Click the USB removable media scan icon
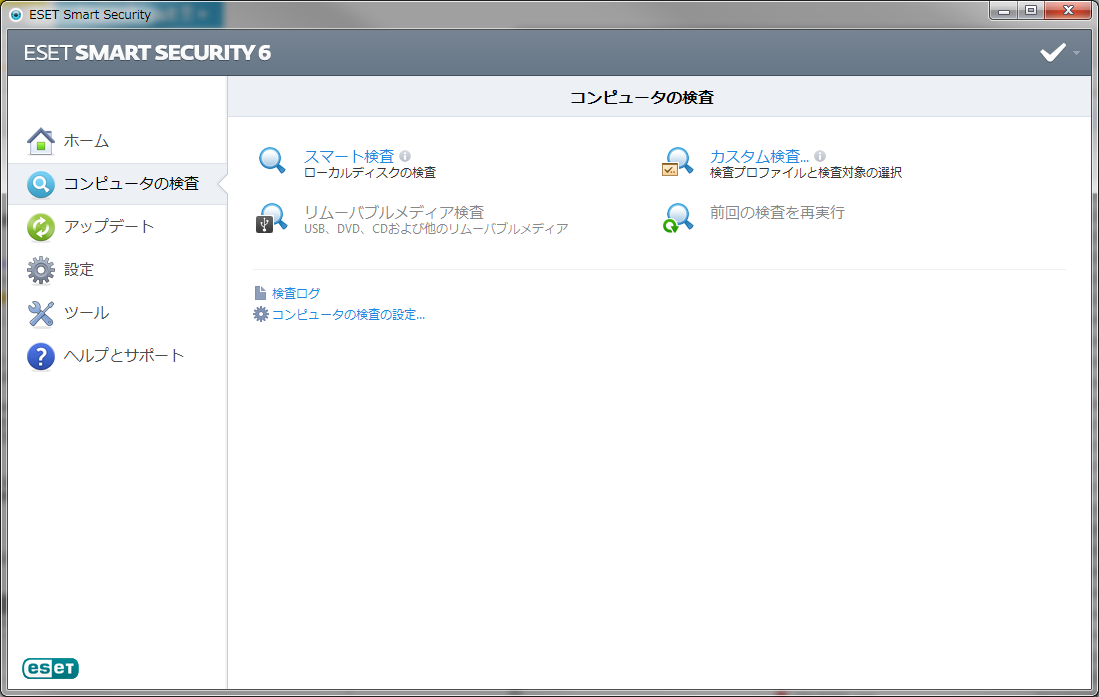This screenshot has height=697, width=1099. 271,218
